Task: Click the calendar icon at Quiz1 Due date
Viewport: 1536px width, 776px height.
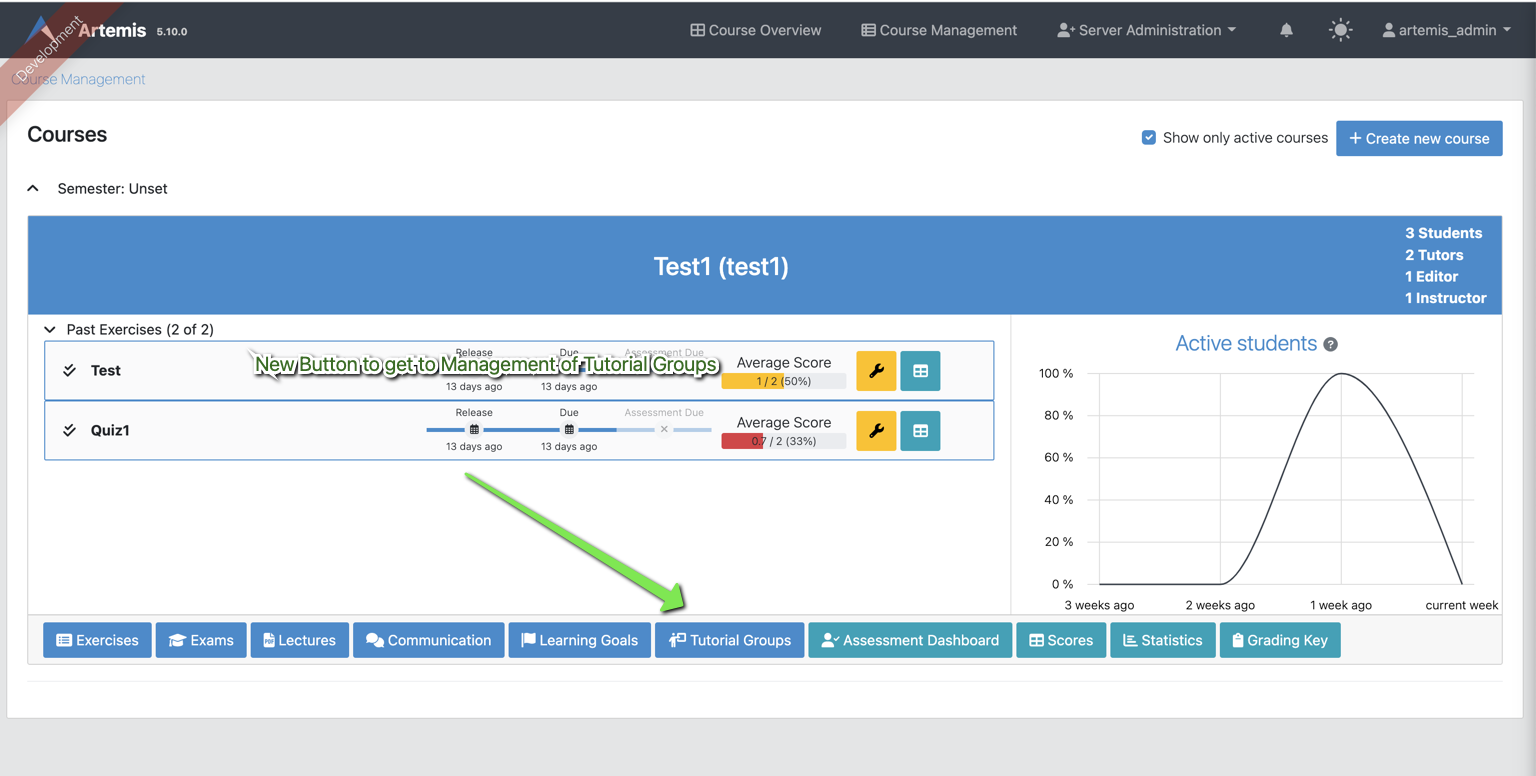Action: (569, 428)
